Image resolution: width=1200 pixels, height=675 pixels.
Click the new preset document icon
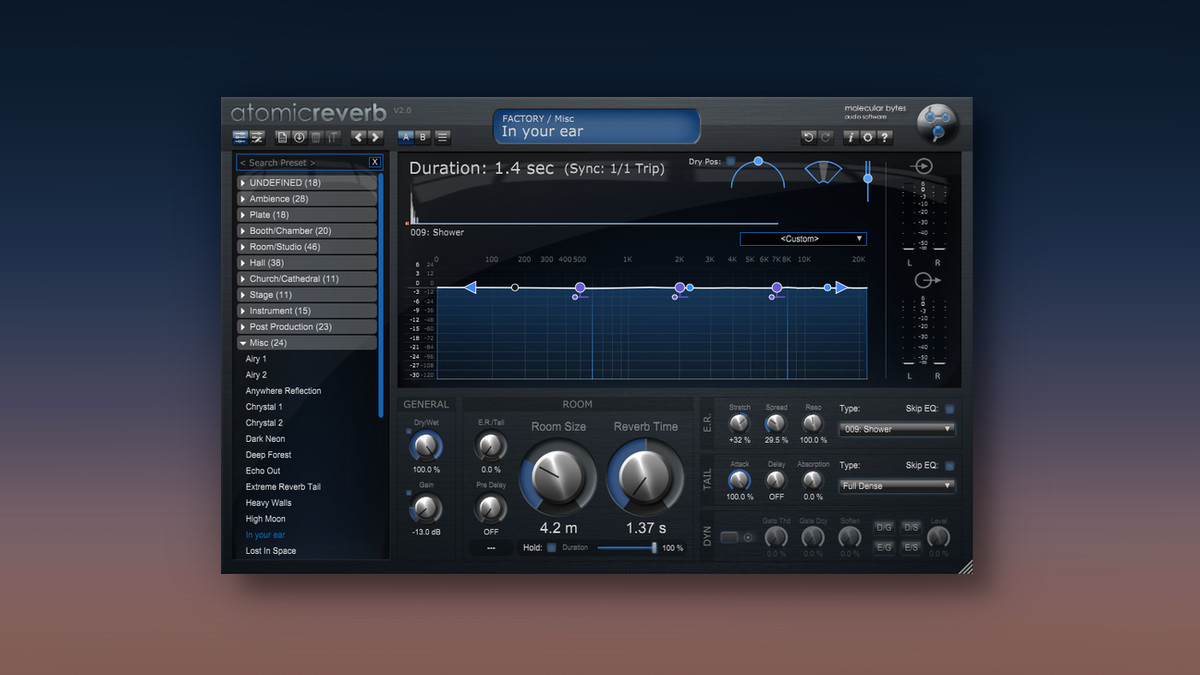[x=282, y=137]
